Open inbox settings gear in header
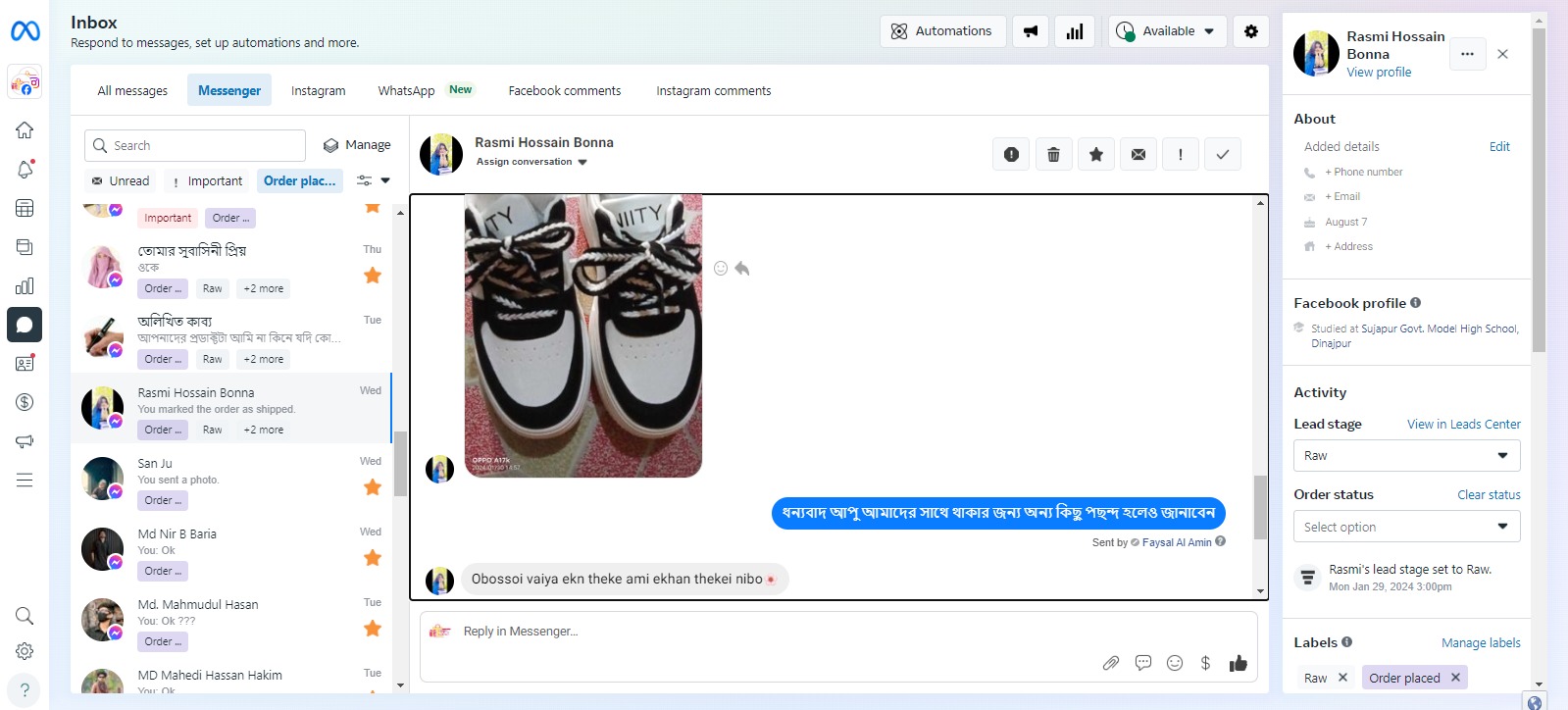 pyautogui.click(x=1250, y=31)
